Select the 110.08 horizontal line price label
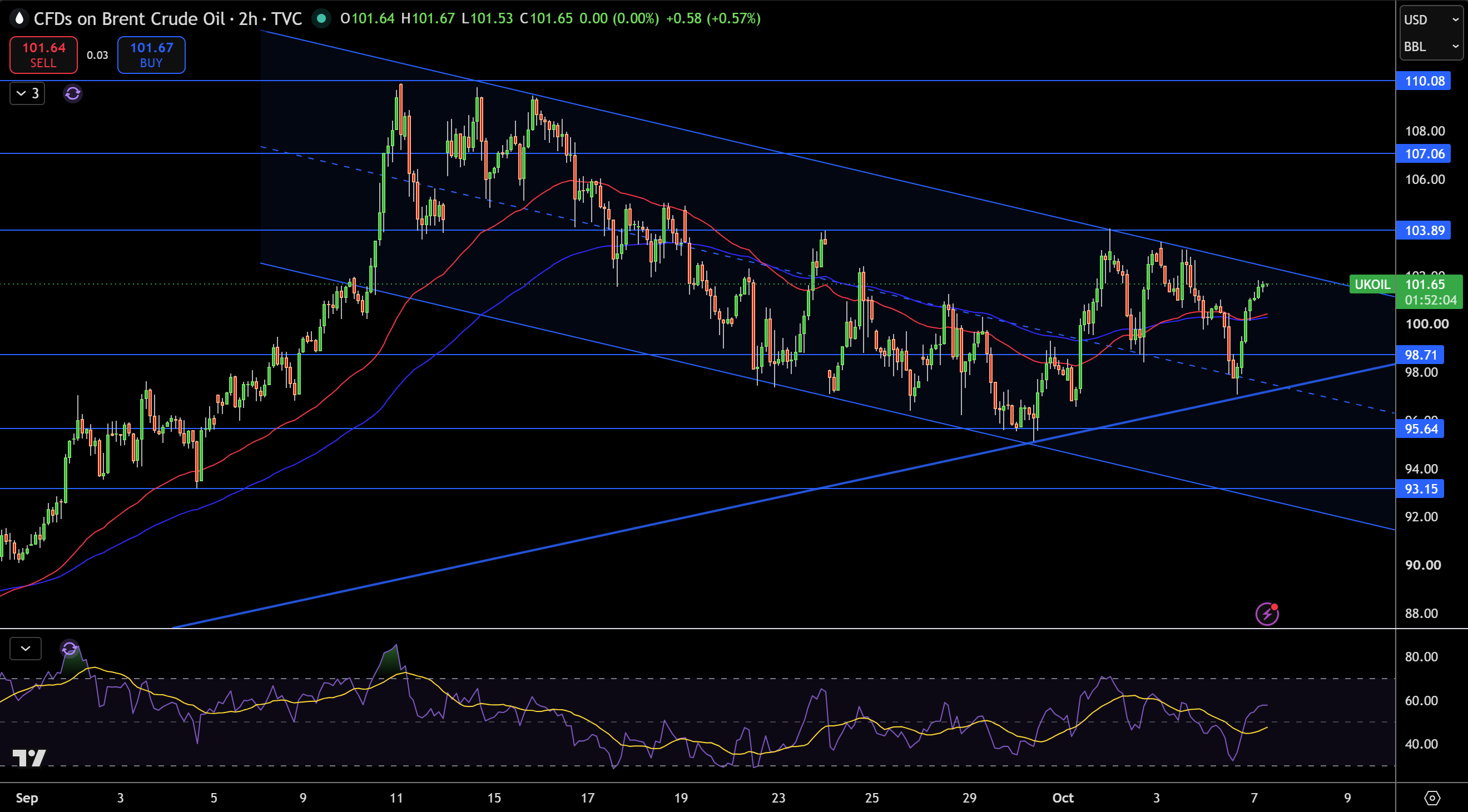The image size is (1468, 812). 1423,81
